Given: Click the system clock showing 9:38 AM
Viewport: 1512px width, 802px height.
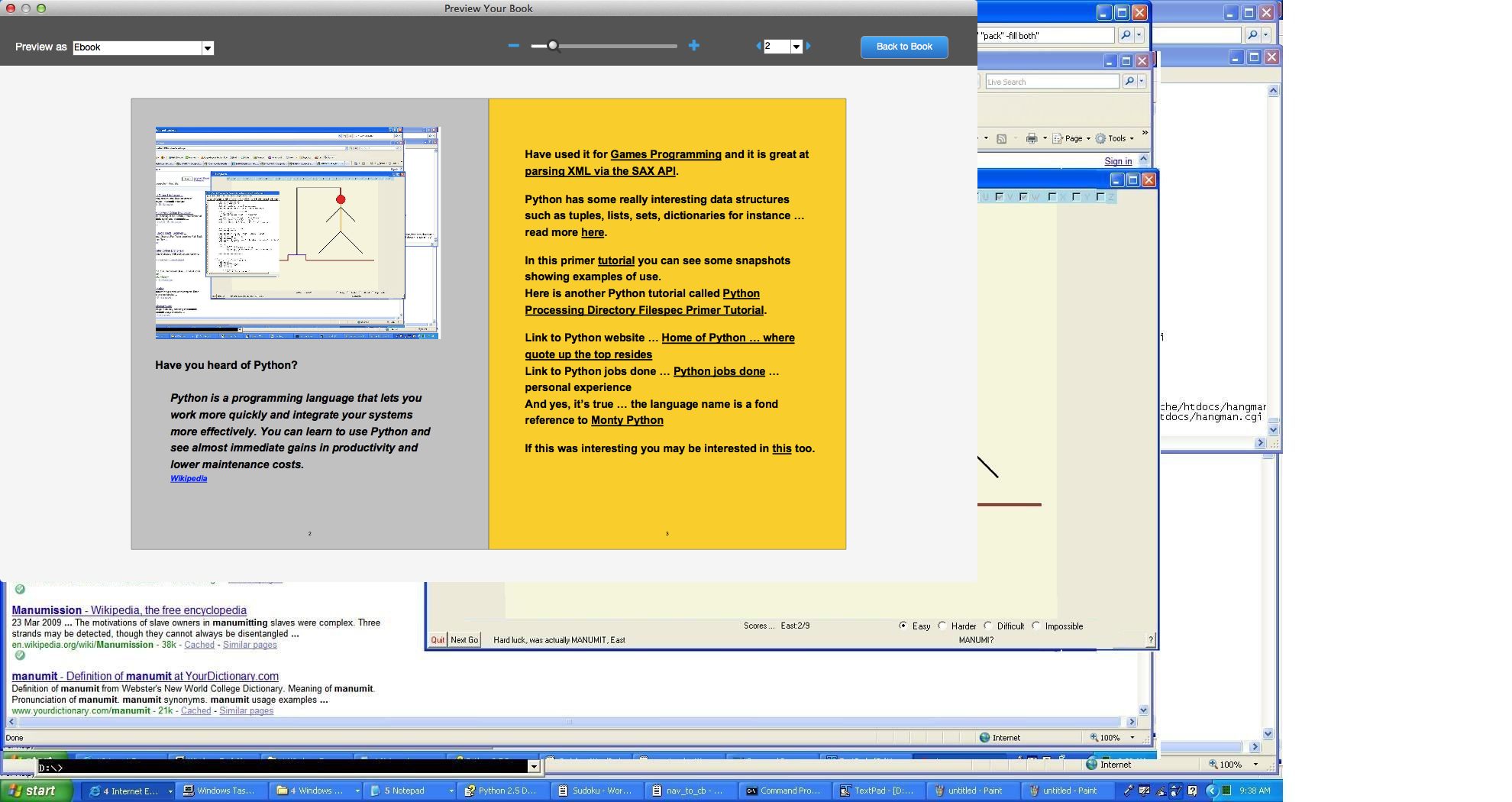Looking at the screenshot, I should [1255, 791].
